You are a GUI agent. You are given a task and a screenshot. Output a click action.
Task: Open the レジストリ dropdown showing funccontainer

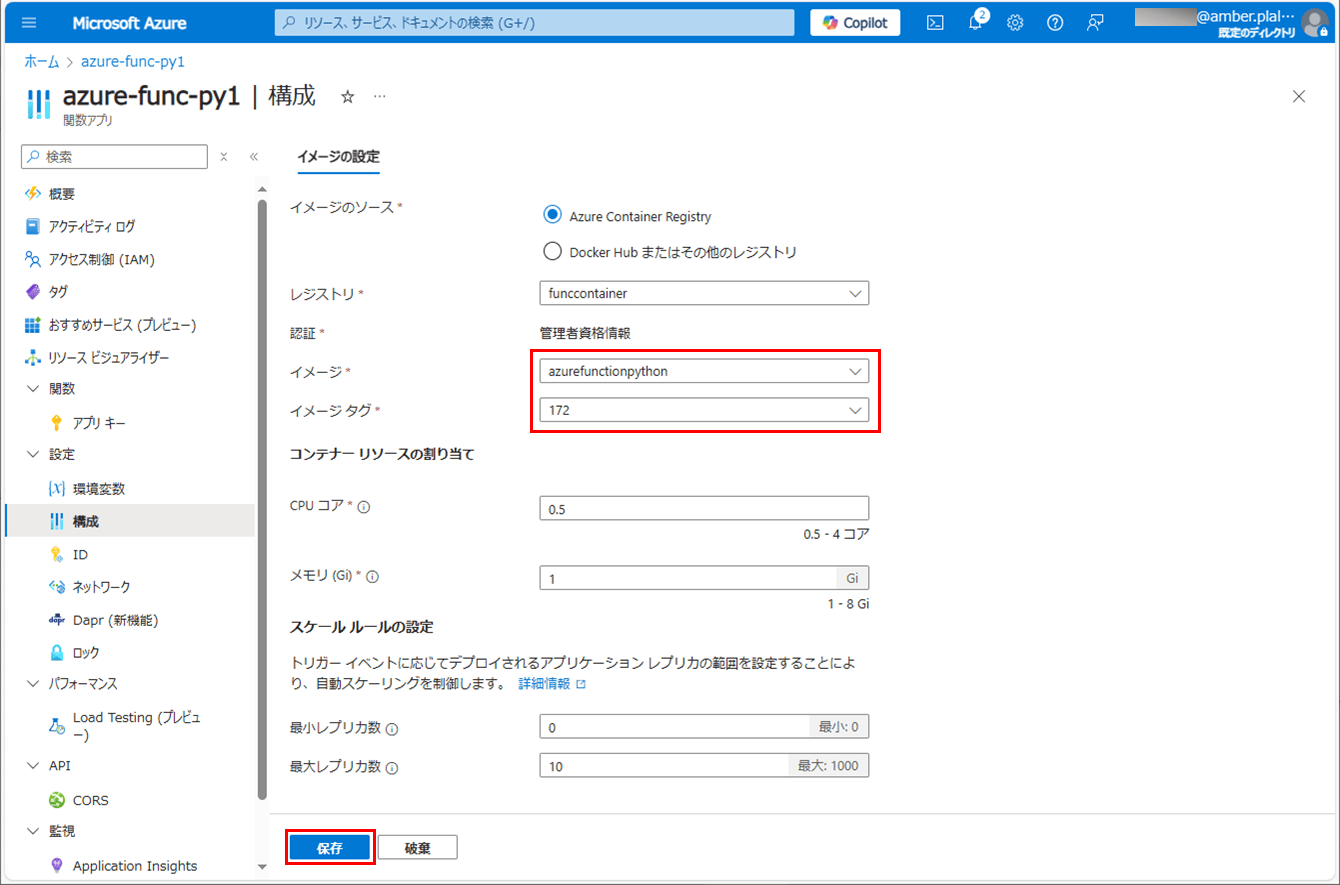[704, 293]
